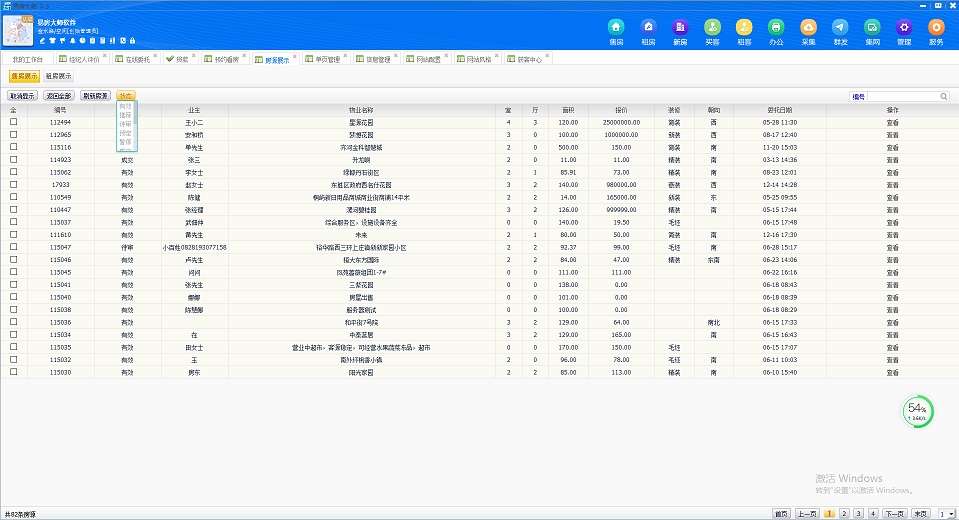Open the page number combo box

click(946, 513)
